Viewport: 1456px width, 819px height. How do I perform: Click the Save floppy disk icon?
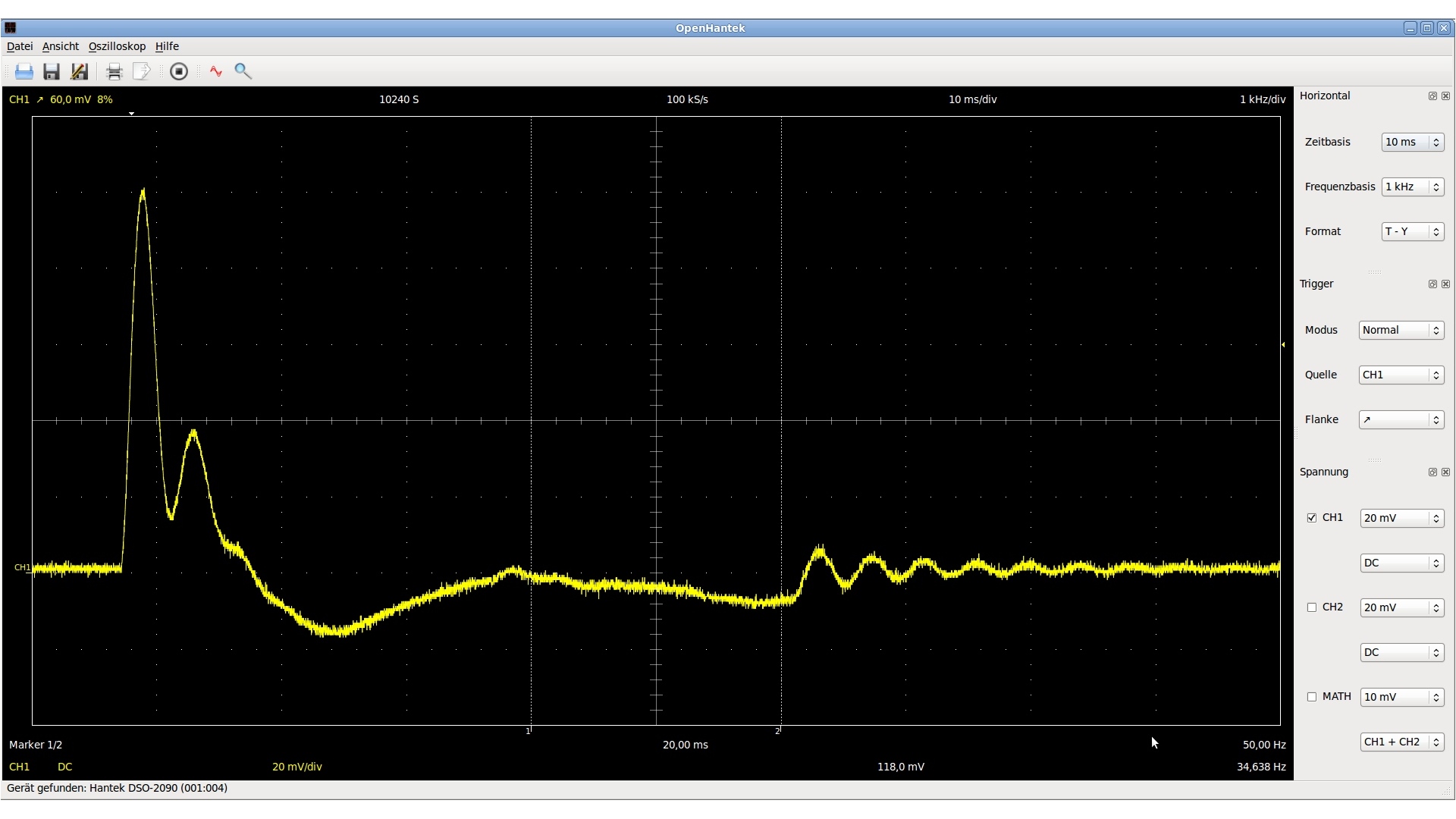pos(52,71)
